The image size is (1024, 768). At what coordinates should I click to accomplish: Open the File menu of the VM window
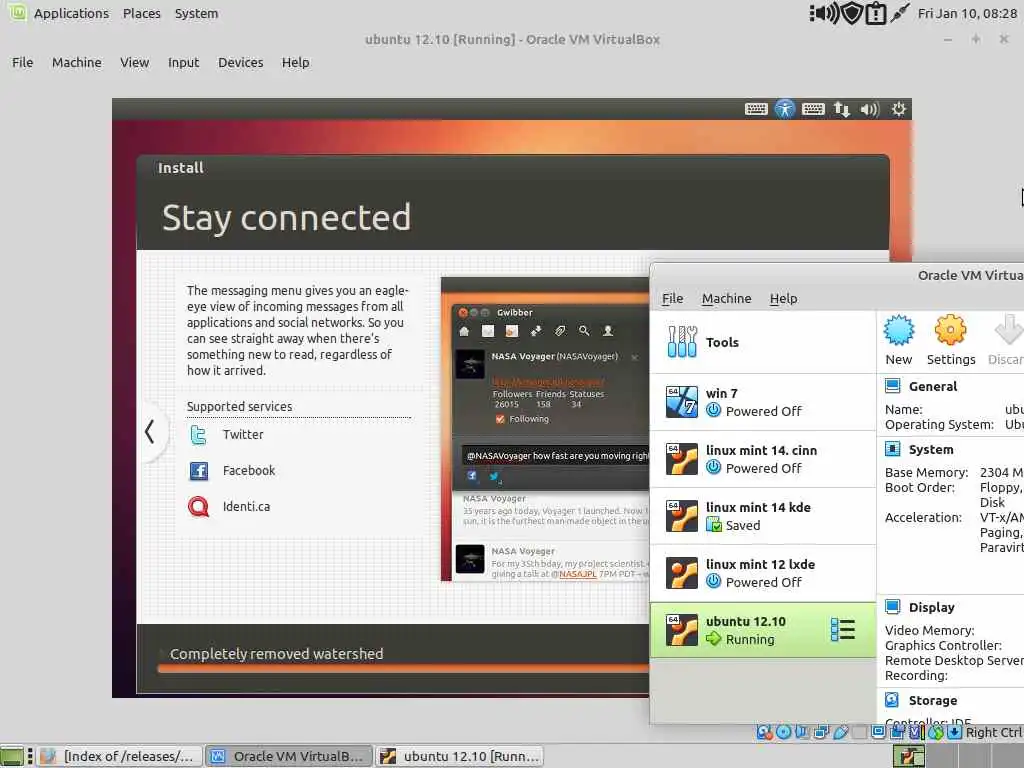click(x=22, y=63)
